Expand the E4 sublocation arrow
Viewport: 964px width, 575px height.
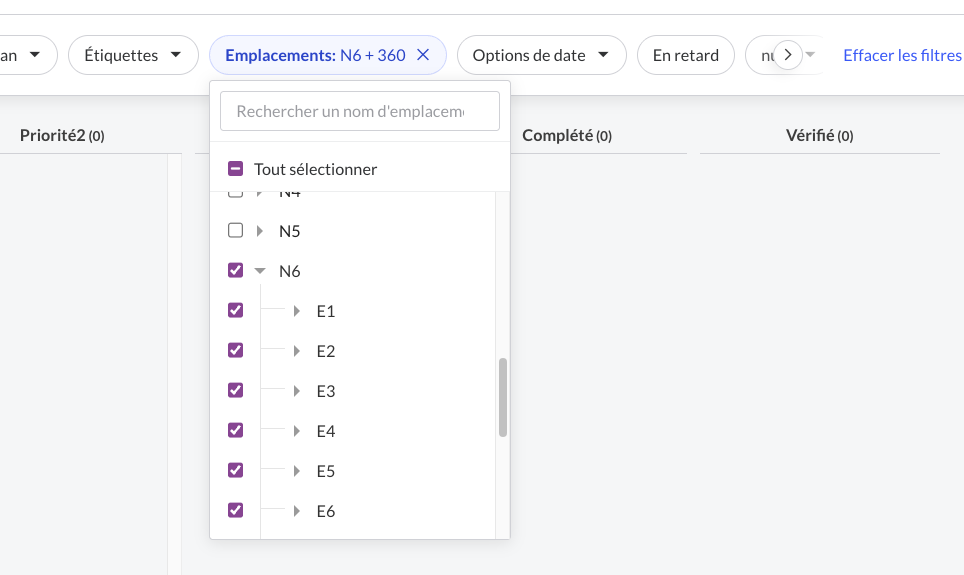pyautogui.click(x=297, y=431)
